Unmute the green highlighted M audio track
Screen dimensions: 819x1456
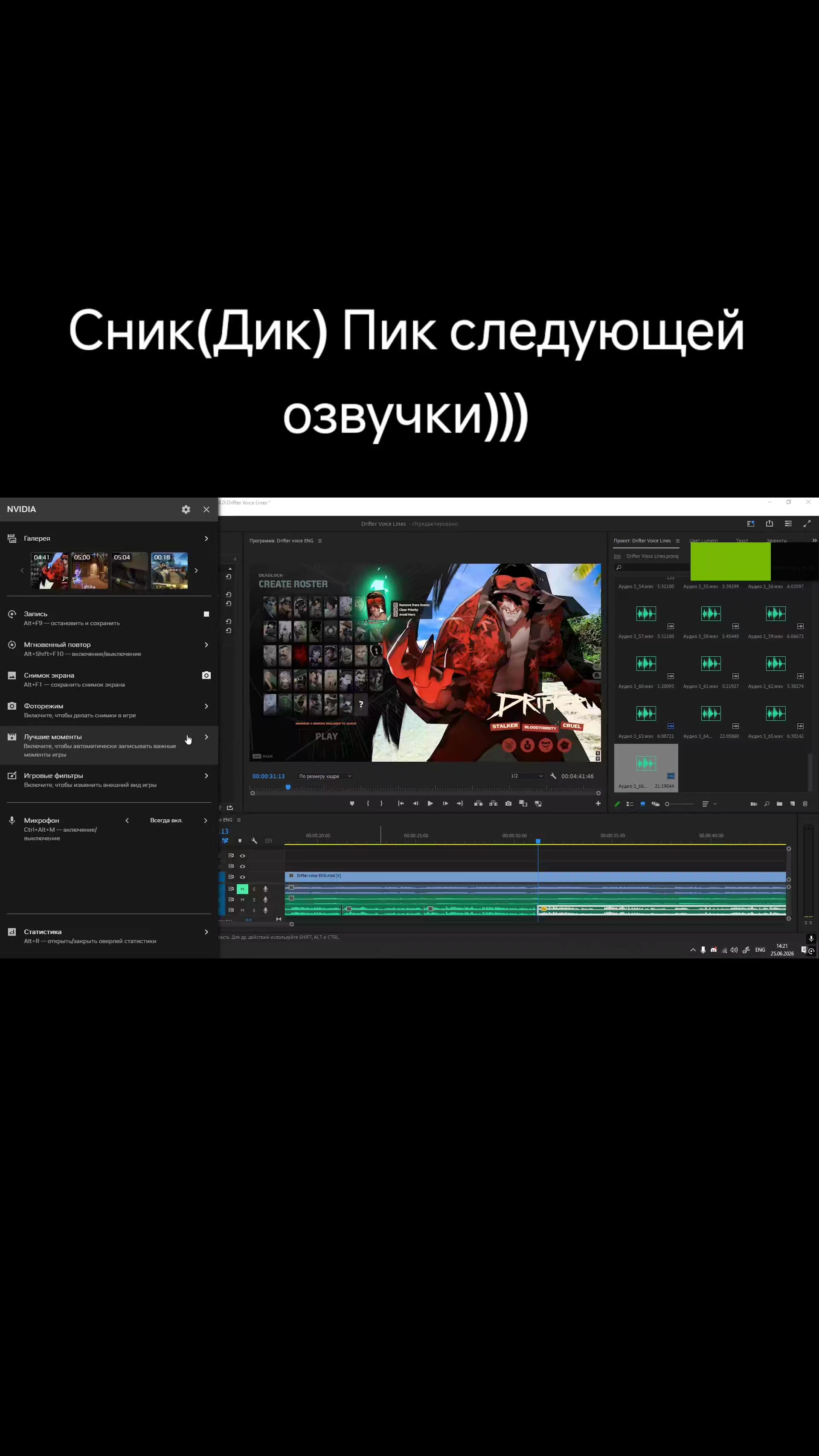(242, 889)
